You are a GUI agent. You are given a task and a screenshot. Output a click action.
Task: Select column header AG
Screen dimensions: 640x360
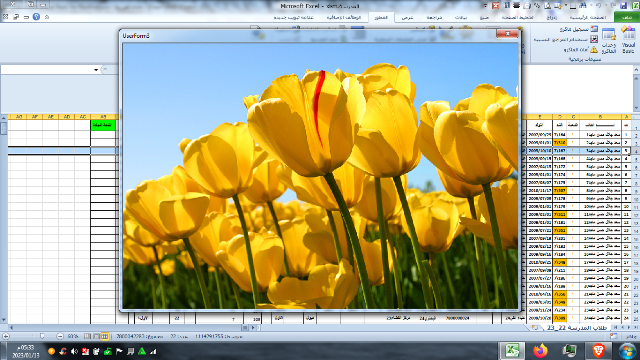click(18, 117)
